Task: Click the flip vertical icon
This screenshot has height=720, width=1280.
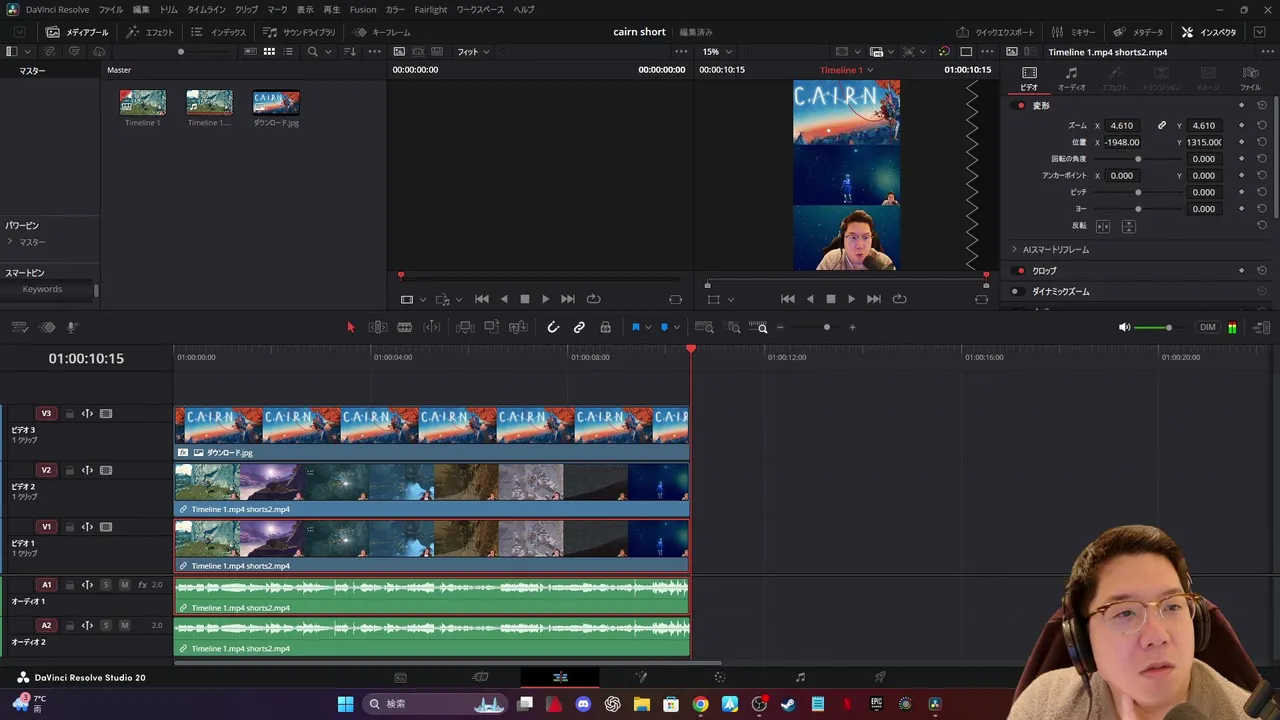Action: point(1128,227)
